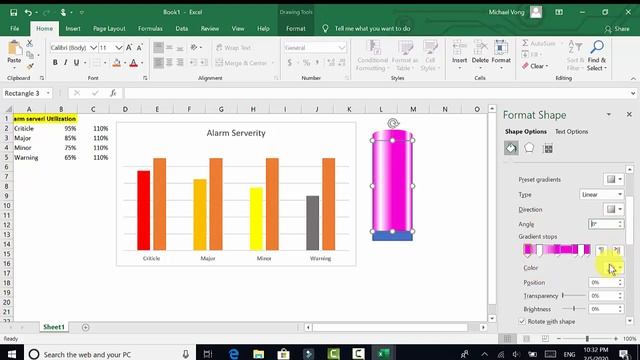
Task: Click the Fill Color bucket icon
Action: tap(116, 62)
